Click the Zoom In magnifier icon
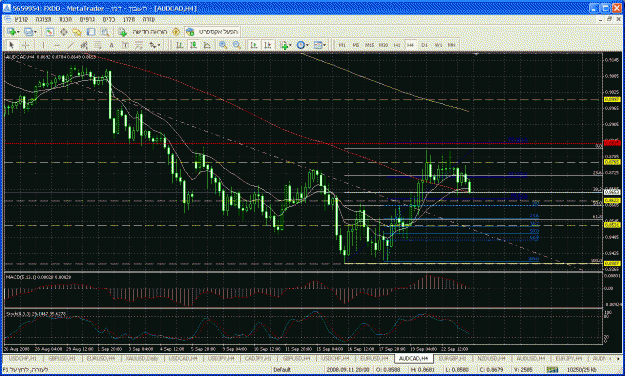Screen dimensions: 625x376 coord(223,45)
